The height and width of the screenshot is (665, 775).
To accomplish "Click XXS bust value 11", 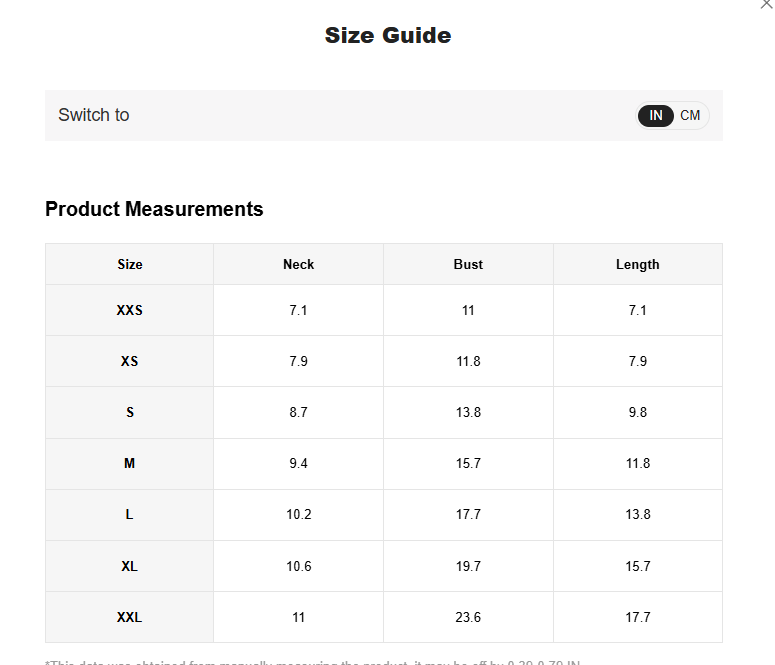I will coord(468,310).
